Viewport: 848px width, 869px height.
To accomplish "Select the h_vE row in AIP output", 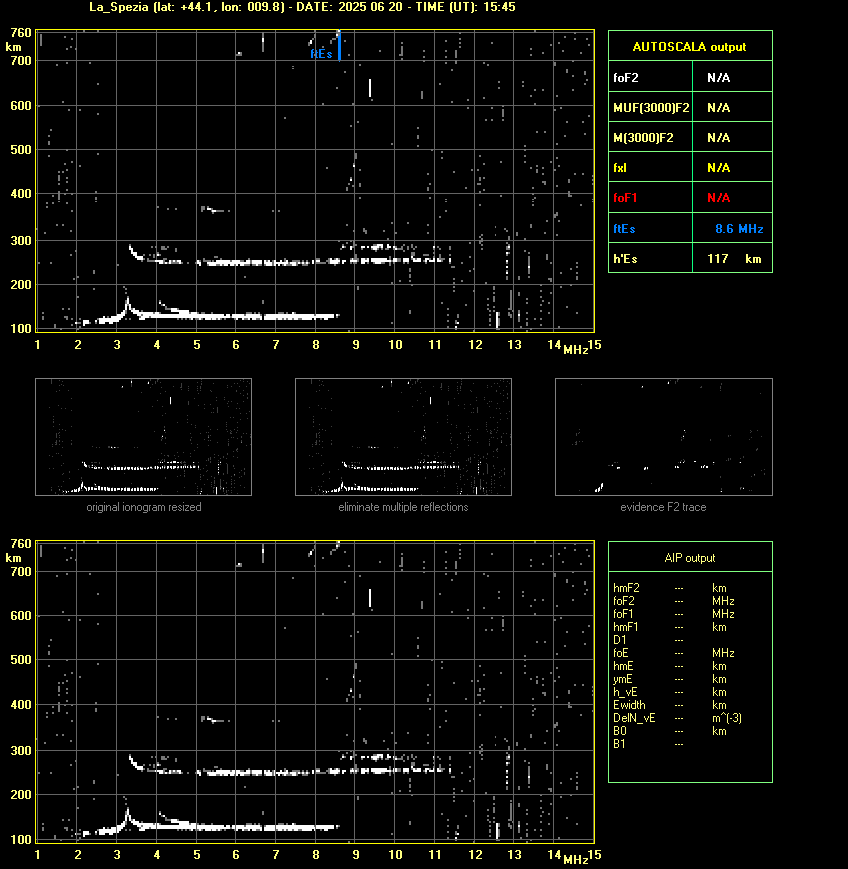I will click(677, 692).
